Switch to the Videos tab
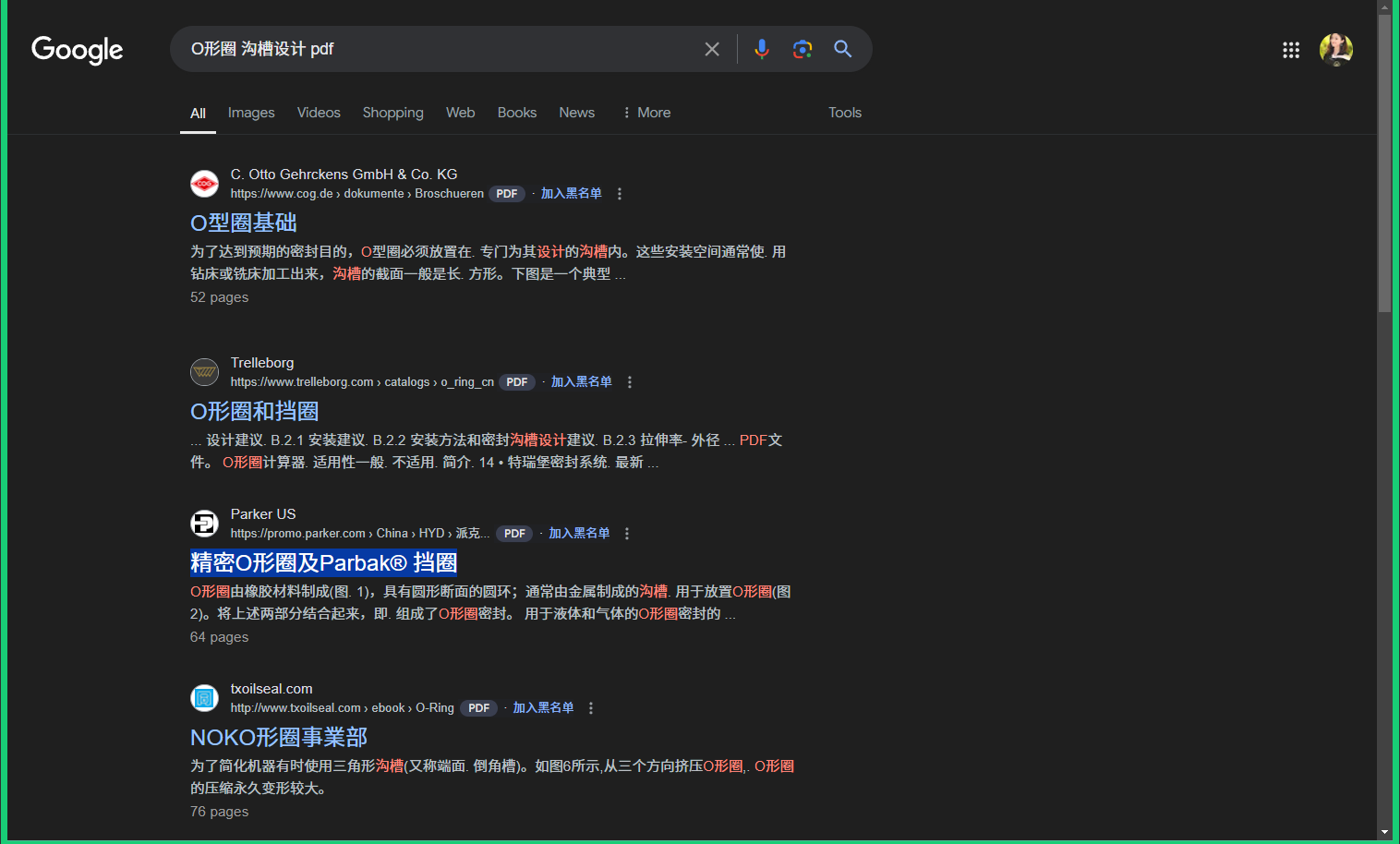Image resolution: width=1400 pixels, height=844 pixels. tap(319, 113)
